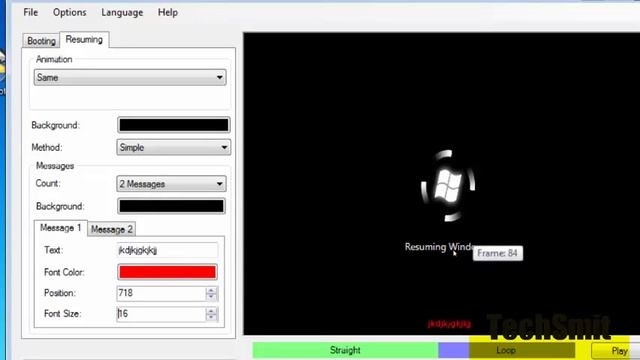Click the red jkdjkjgkjkjj preview text

(x=449, y=324)
